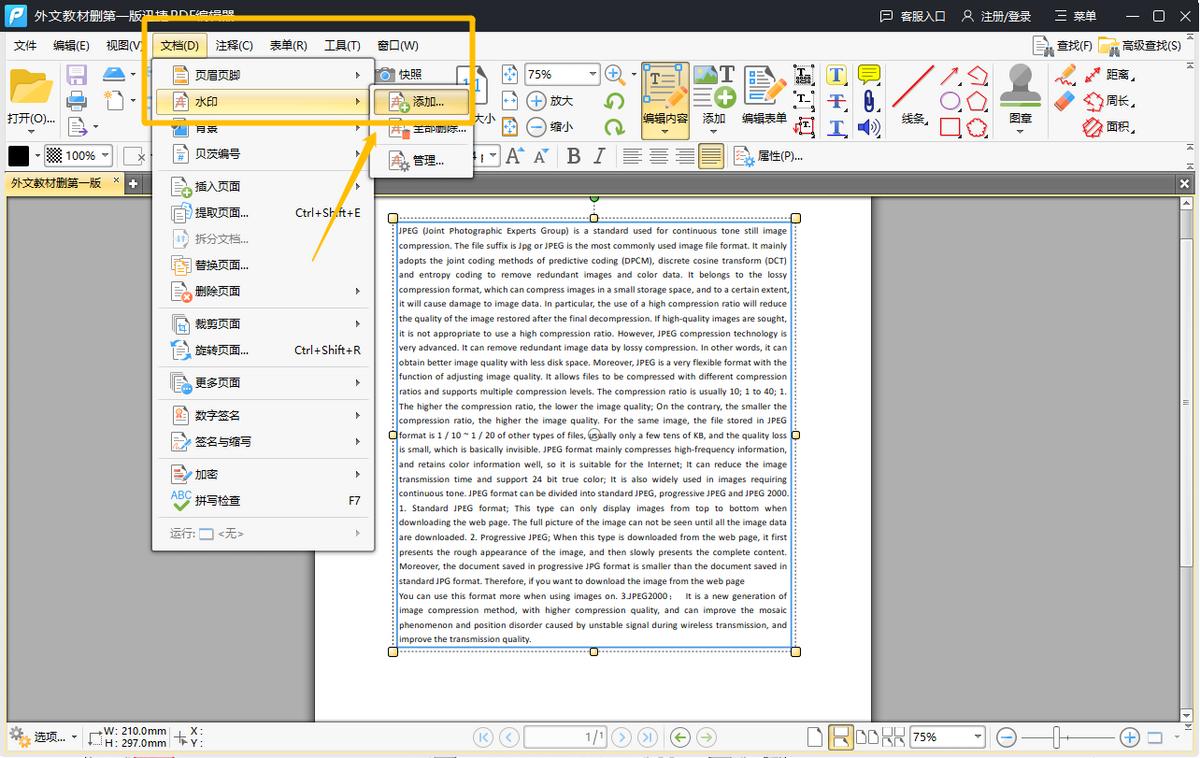
Task: Click the black fill color swatch
Action: point(19,156)
